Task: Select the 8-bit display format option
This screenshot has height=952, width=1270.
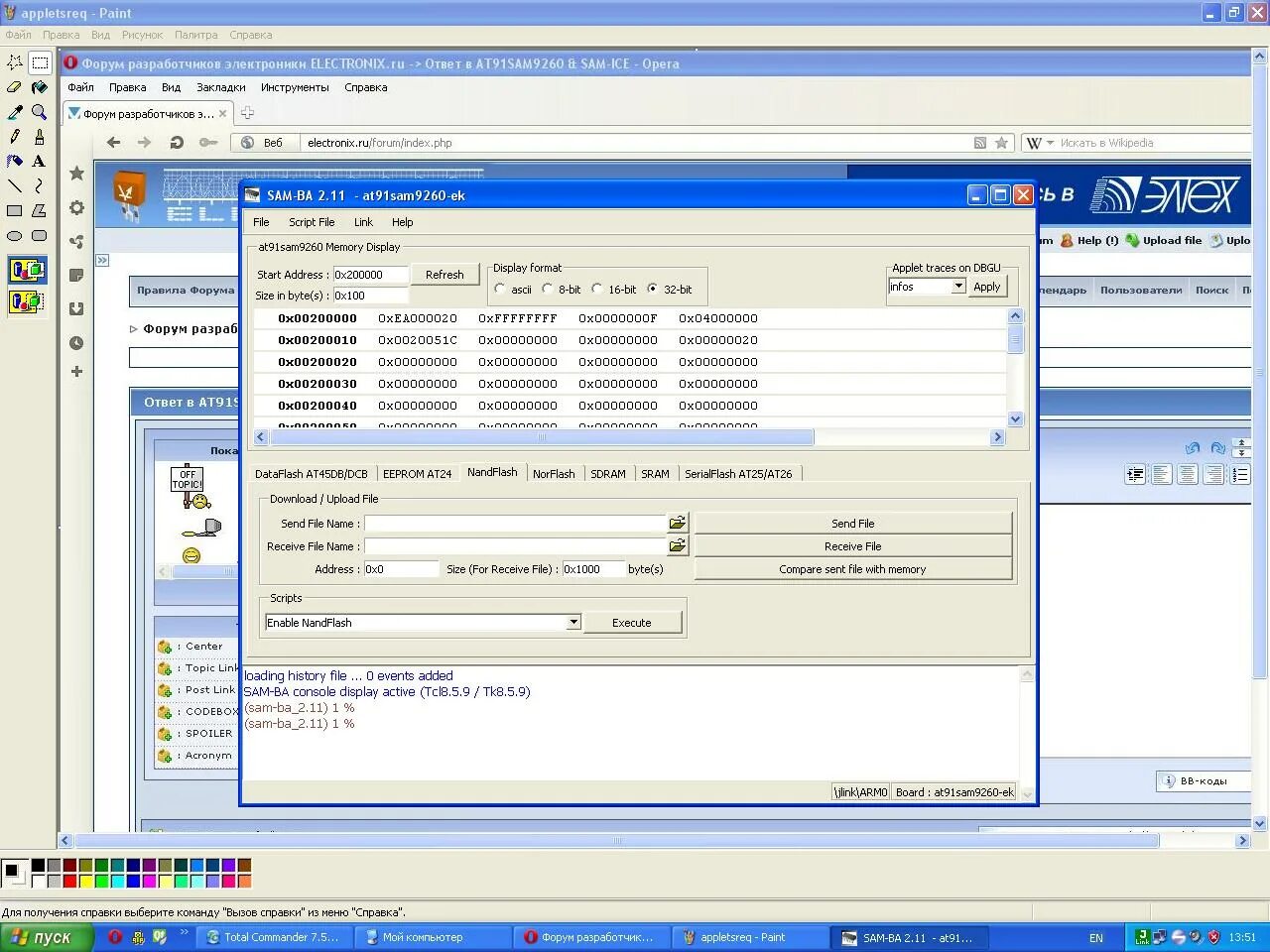Action: (548, 289)
